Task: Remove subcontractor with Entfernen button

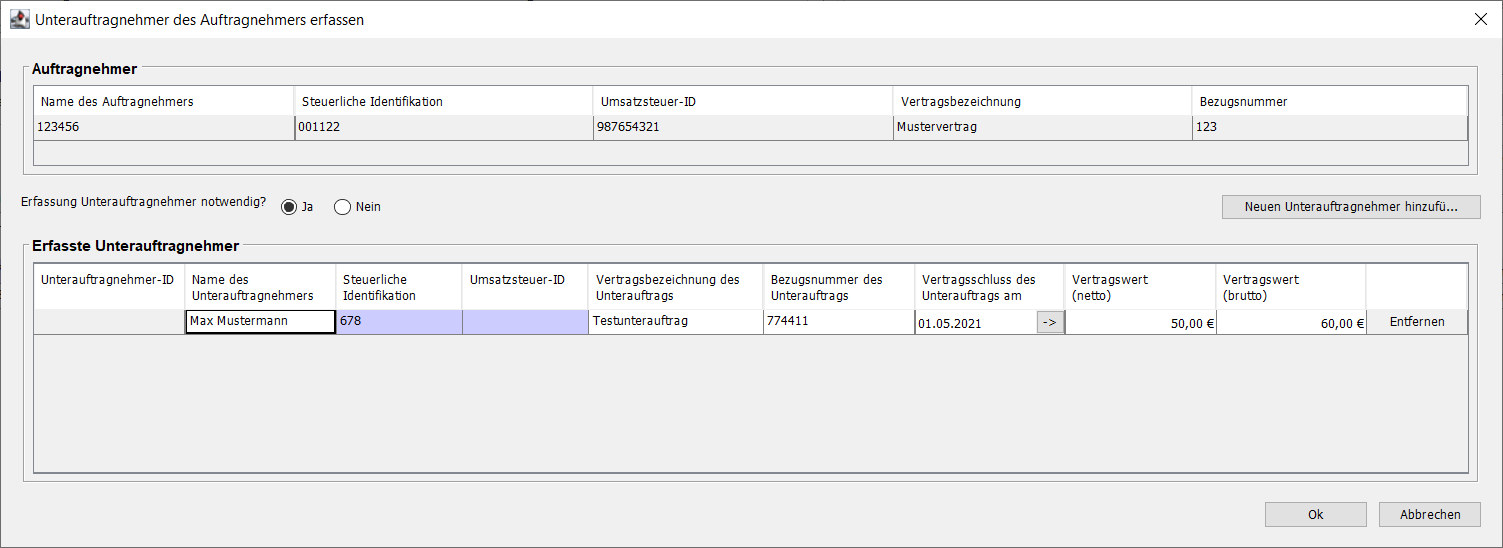Action: pos(1417,322)
